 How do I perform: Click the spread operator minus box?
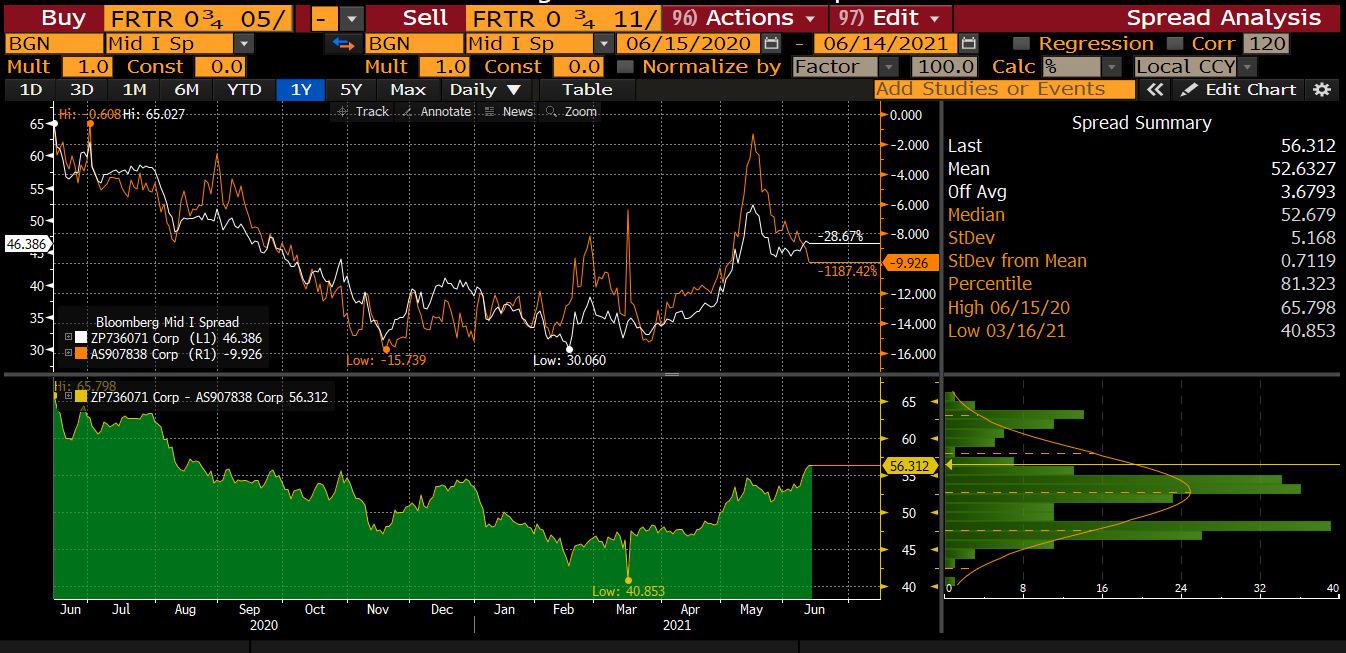point(323,18)
